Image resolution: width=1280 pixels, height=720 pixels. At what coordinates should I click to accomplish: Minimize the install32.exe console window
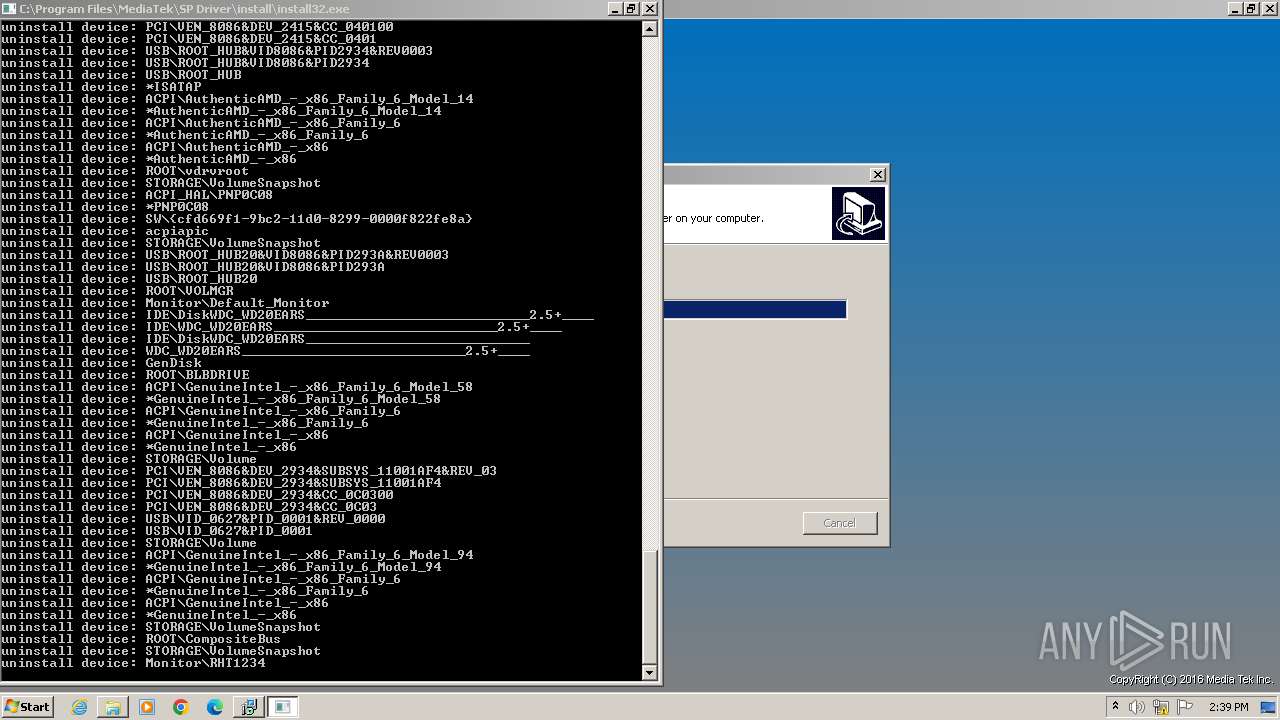click(614, 8)
